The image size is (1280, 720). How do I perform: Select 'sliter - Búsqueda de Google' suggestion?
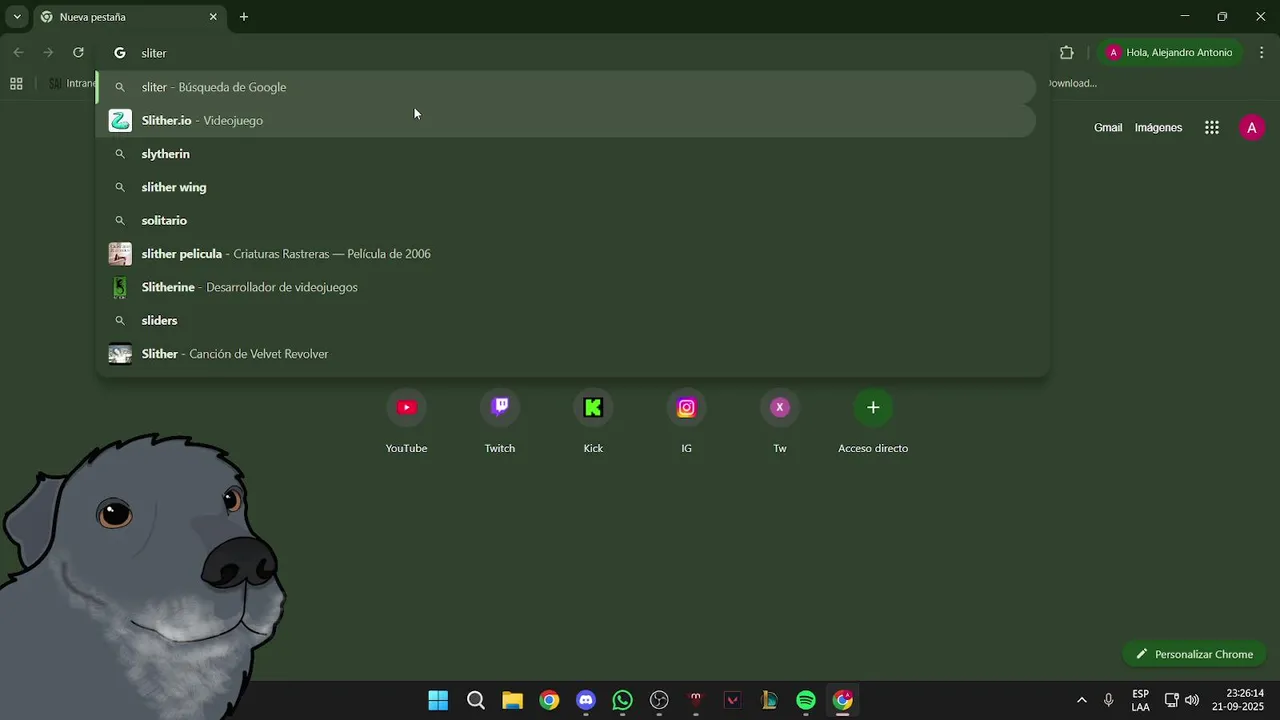point(566,87)
